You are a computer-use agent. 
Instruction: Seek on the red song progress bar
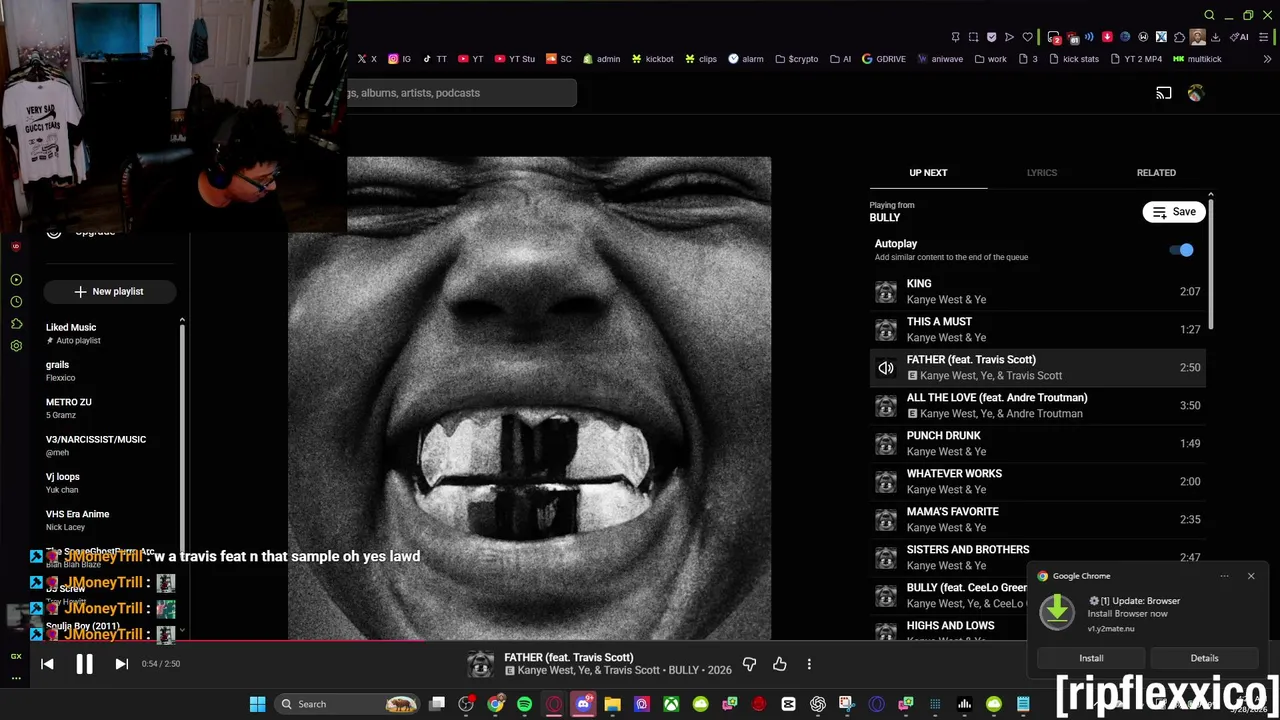tap(210, 641)
